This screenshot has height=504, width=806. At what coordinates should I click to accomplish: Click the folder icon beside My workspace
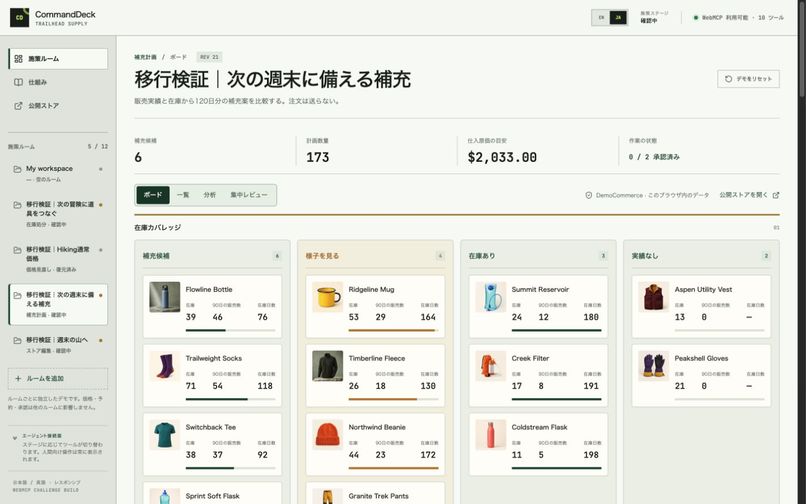point(17,169)
